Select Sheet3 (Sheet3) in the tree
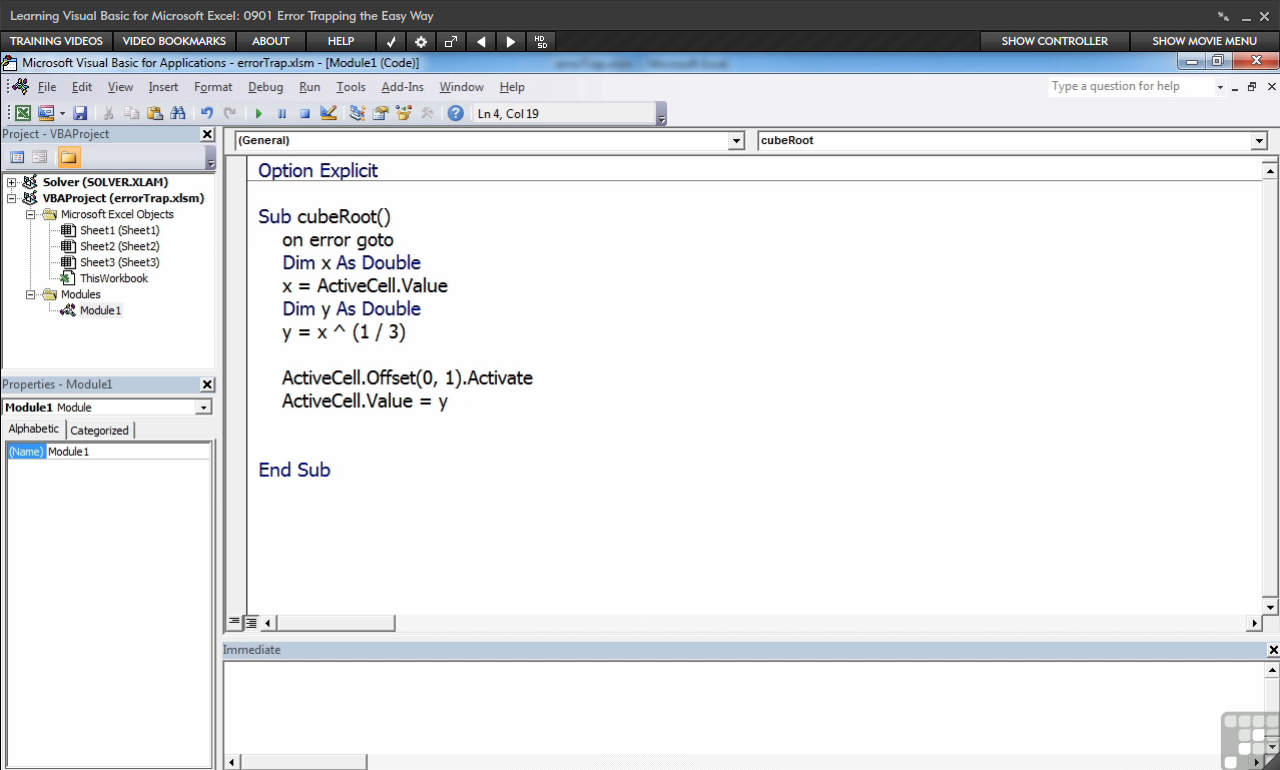The height and width of the screenshot is (770, 1280). click(x=119, y=262)
